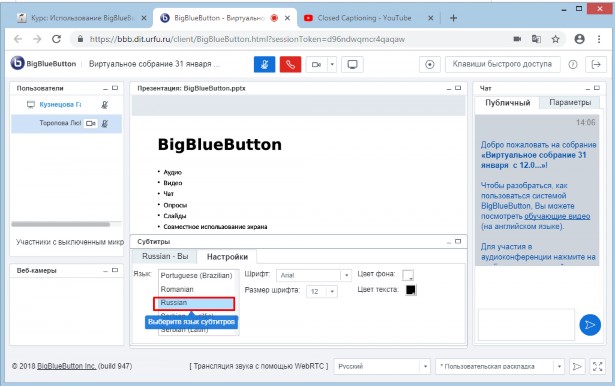This screenshot has width=615, height=386.
Task: View Торопова's webcam icon
Action: click(91, 124)
